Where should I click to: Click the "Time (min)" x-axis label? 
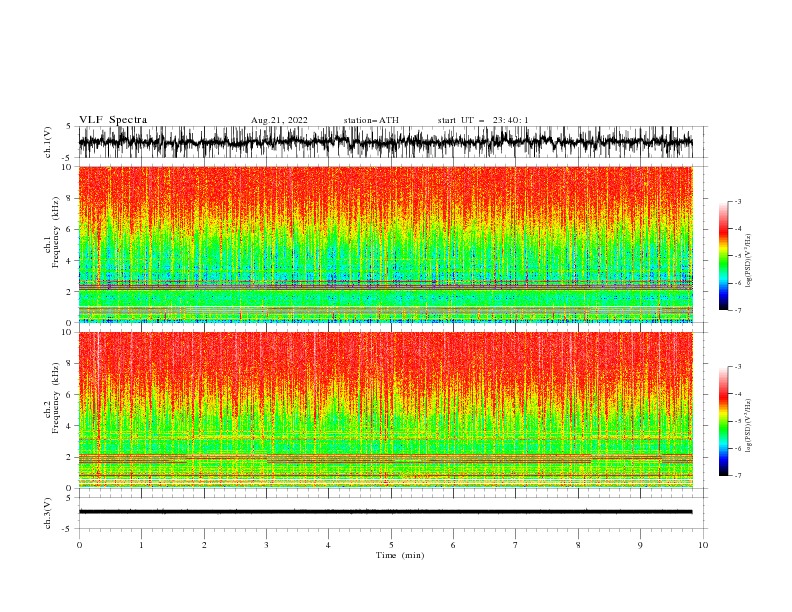(x=400, y=555)
